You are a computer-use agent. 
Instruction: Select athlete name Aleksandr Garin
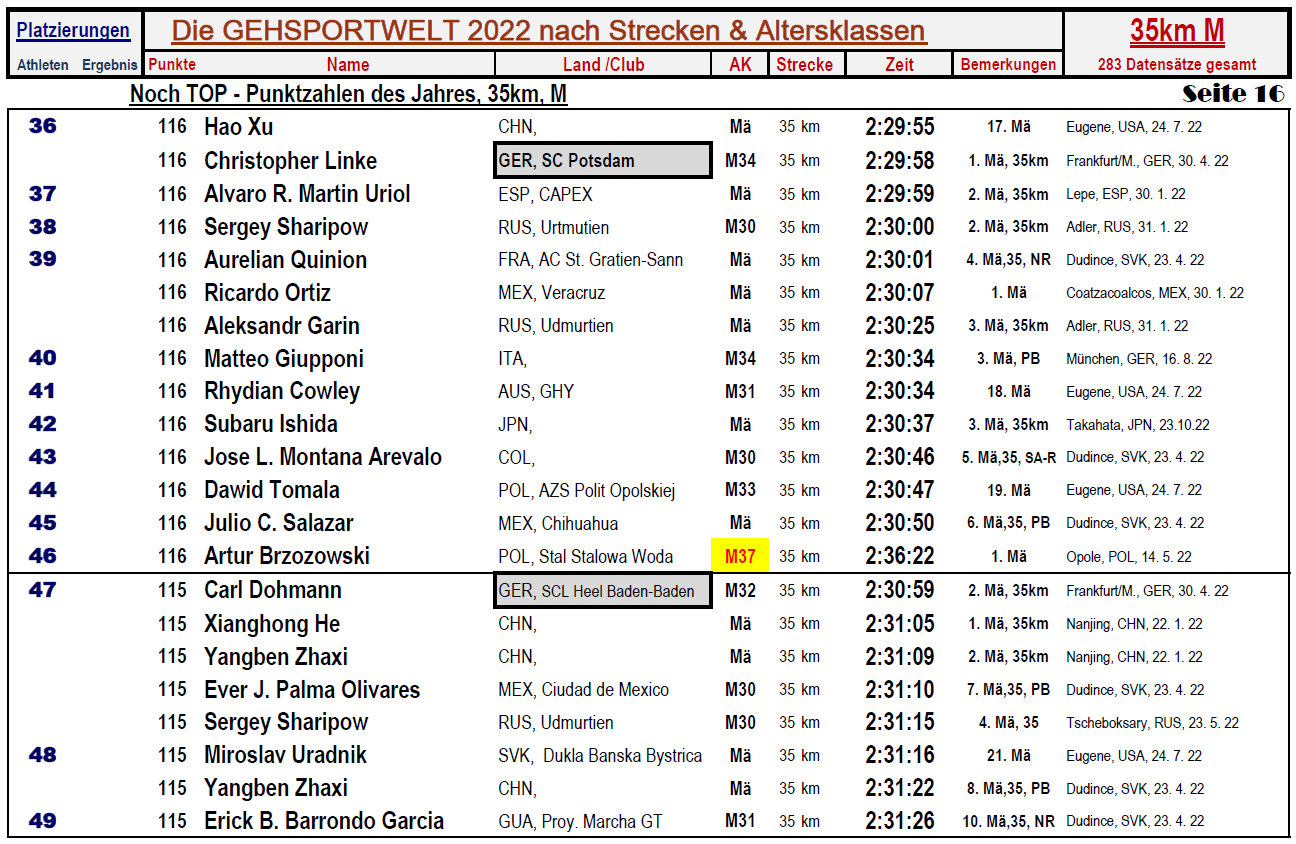282,326
